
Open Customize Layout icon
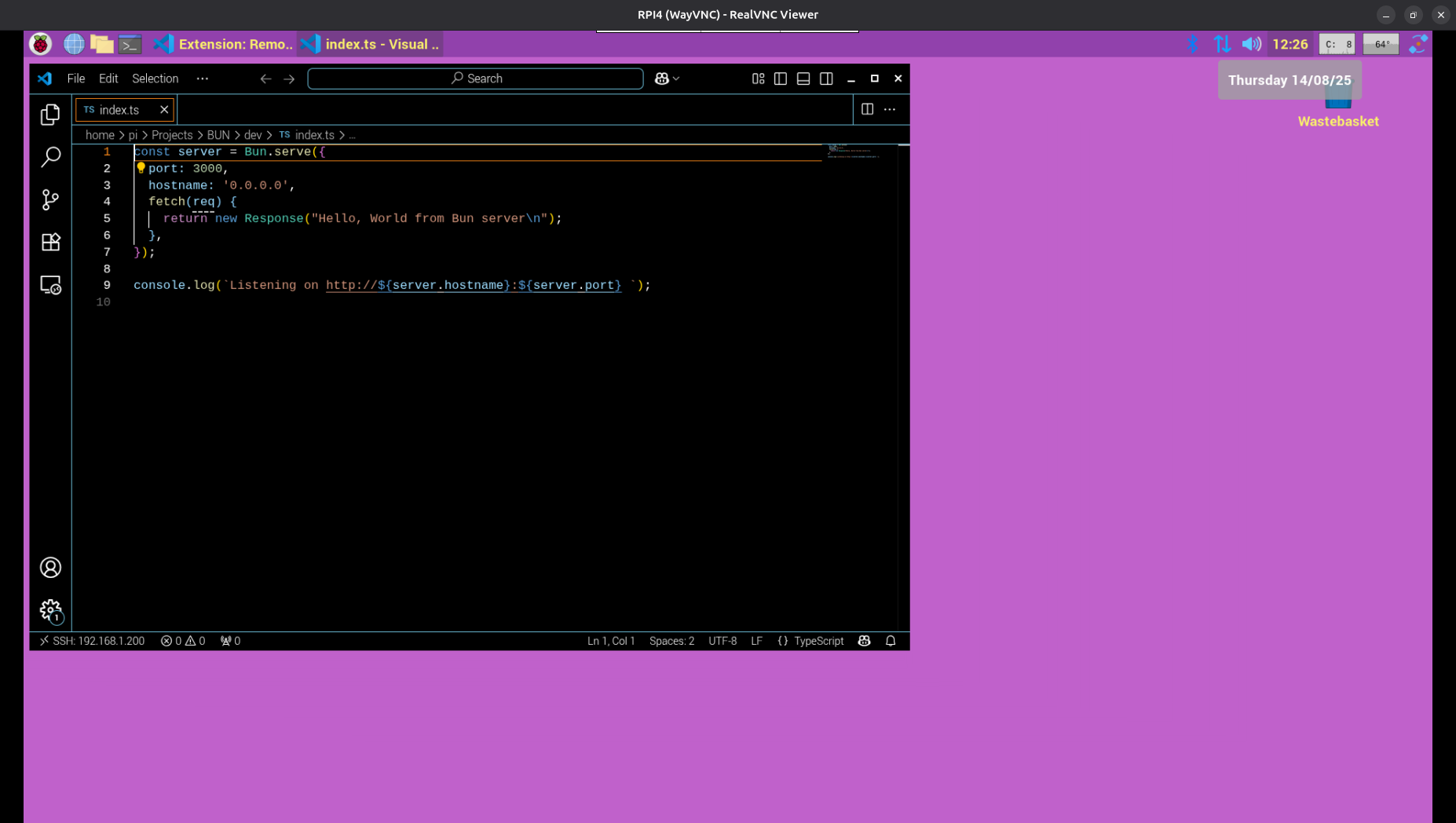coord(758,79)
